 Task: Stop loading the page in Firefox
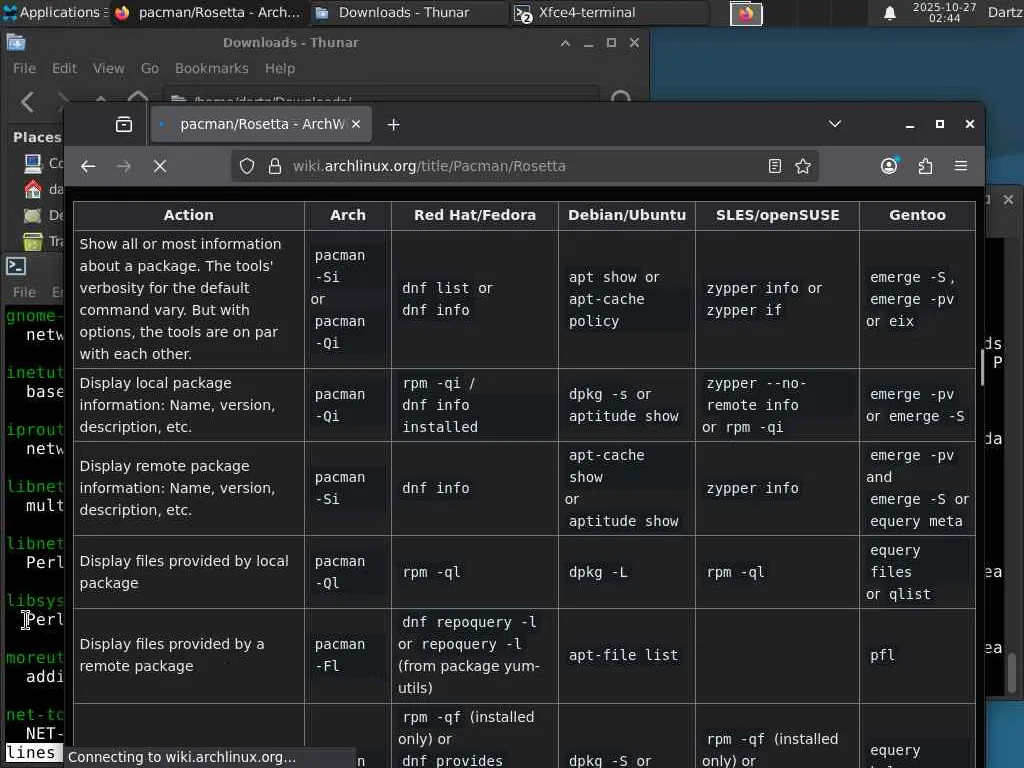coord(160,167)
